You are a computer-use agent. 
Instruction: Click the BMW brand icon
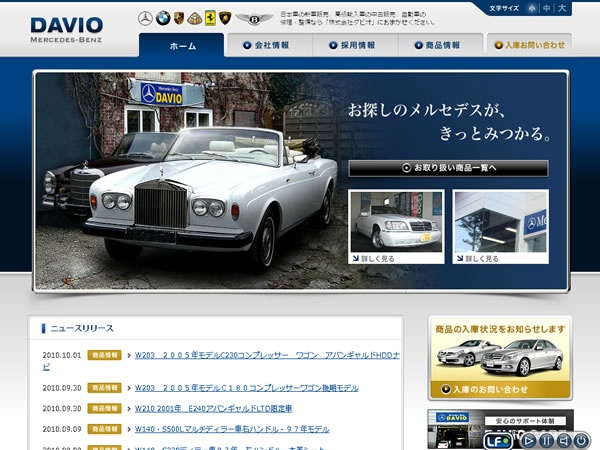click(x=163, y=18)
